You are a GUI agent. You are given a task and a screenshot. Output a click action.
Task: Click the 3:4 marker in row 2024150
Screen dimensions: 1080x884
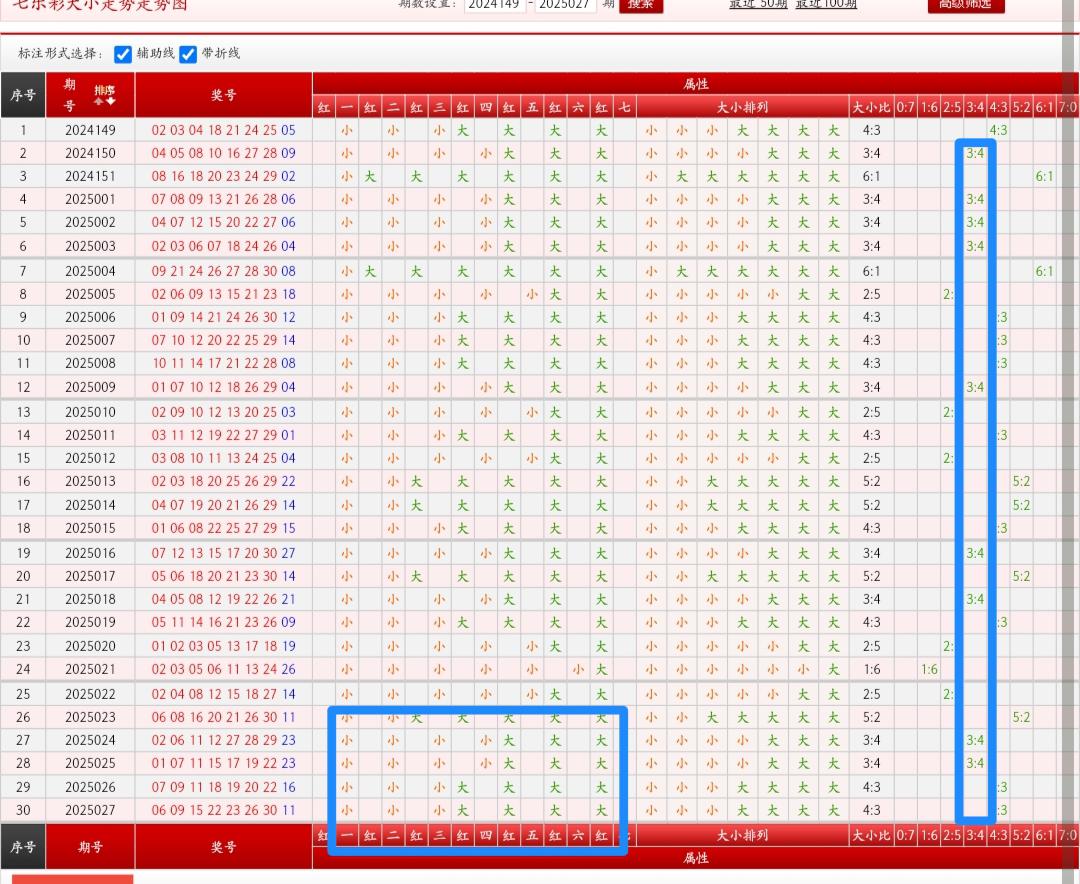975,153
